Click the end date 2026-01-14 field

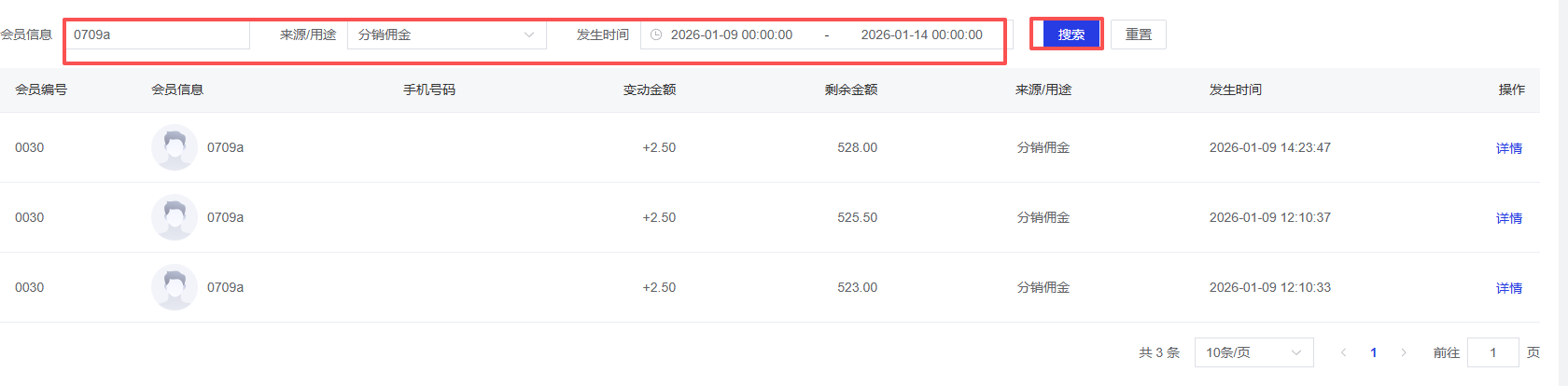921,34
